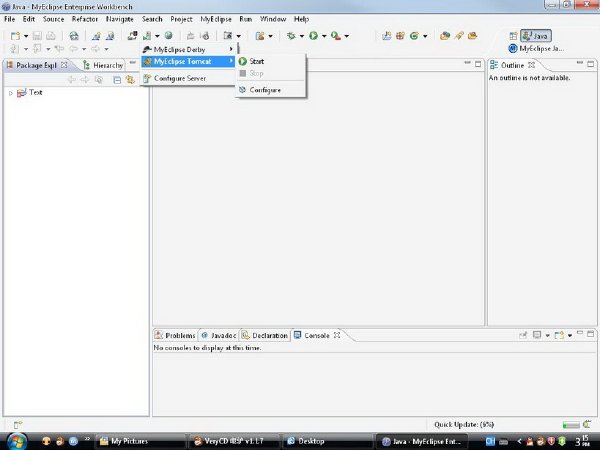Close the Console tab

[337, 335]
